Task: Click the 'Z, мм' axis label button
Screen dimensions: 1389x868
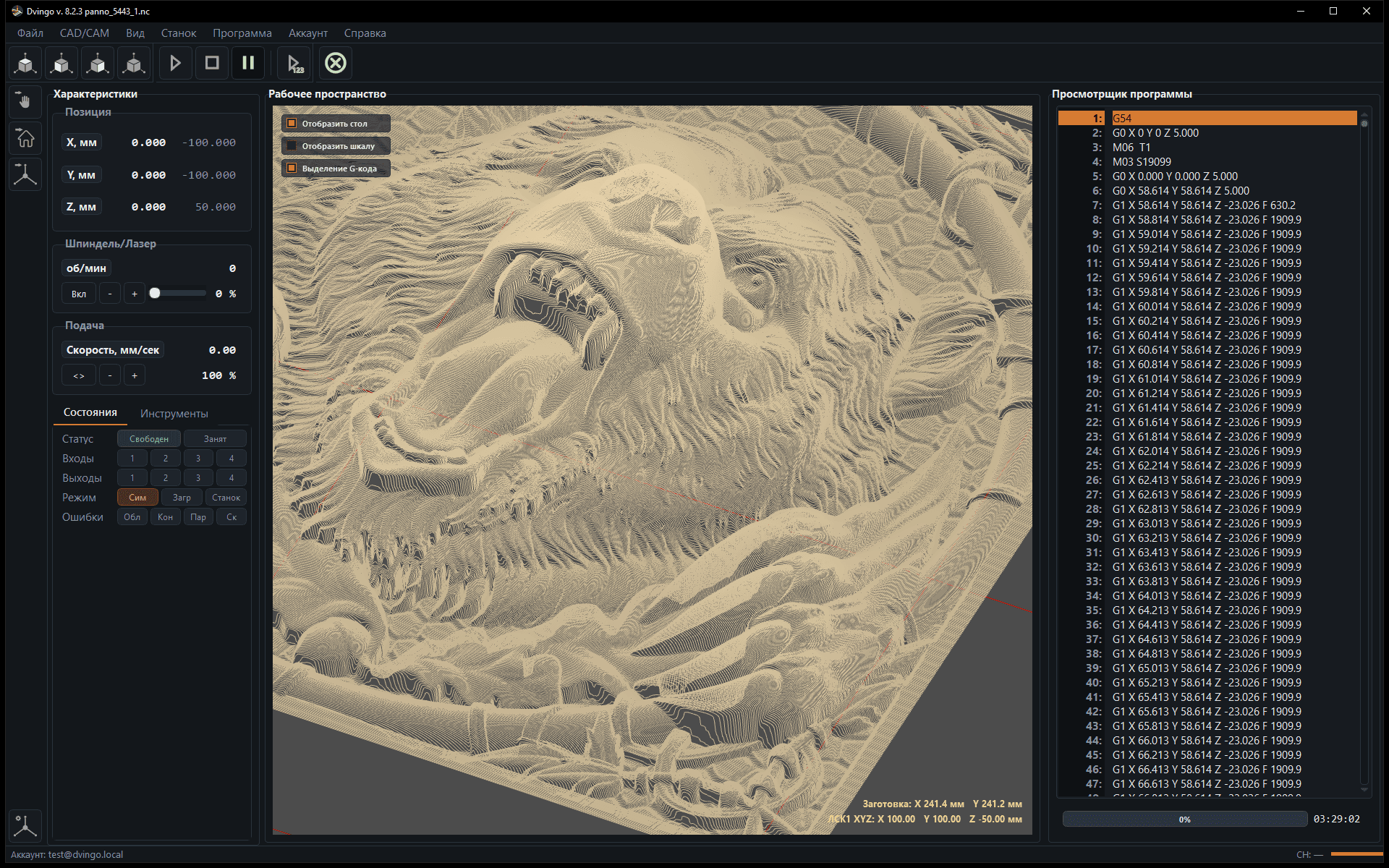Action: click(x=81, y=207)
